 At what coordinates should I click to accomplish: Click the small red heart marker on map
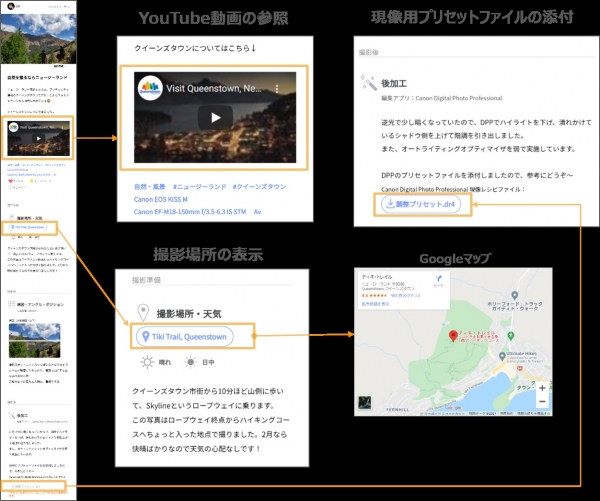tap(520, 368)
